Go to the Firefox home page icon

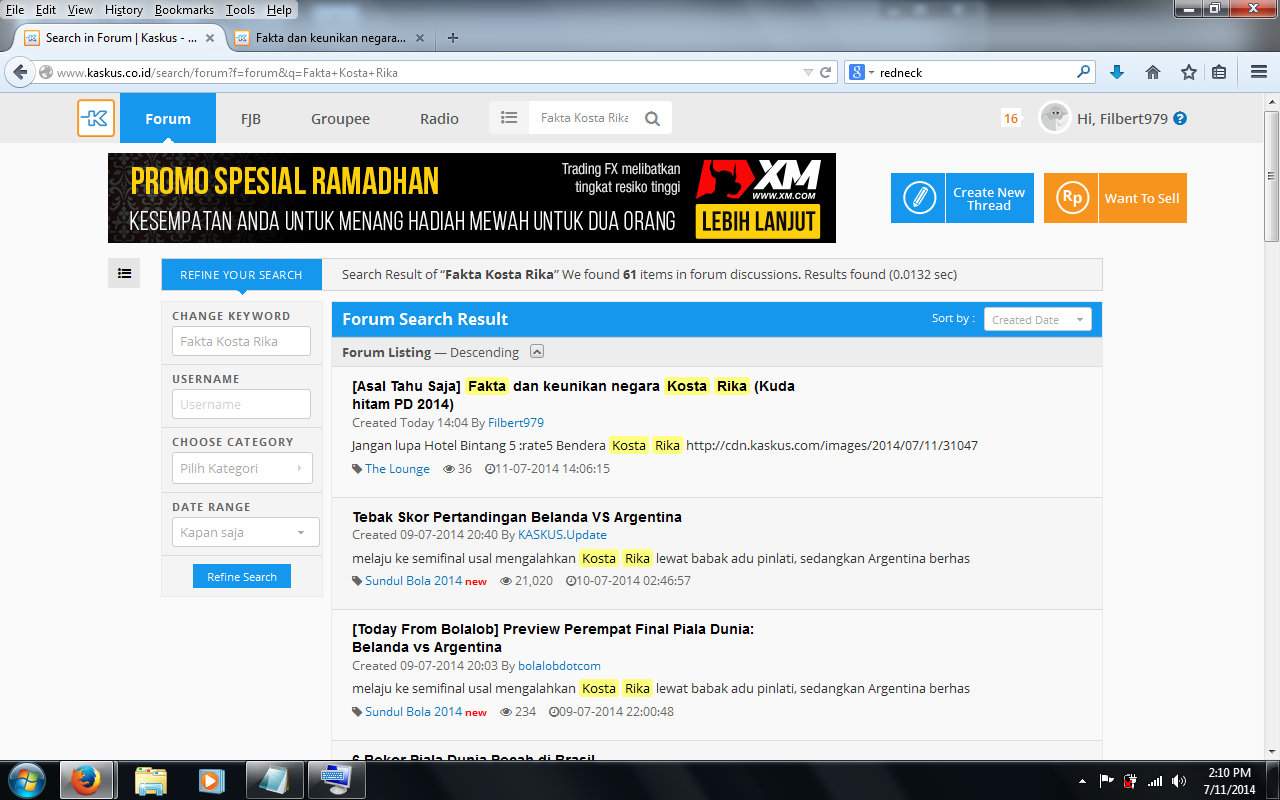tap(1153, 72)
